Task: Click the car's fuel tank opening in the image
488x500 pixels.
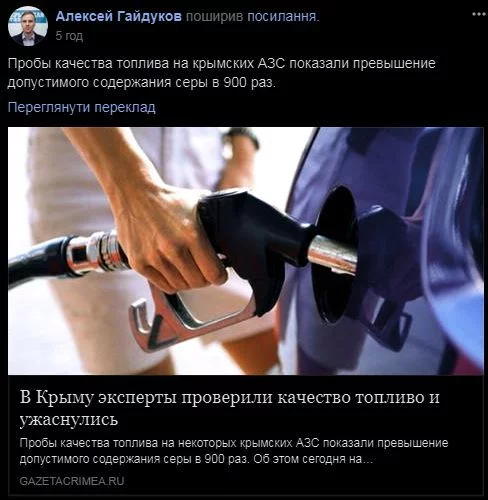Action: coord(333,253)
